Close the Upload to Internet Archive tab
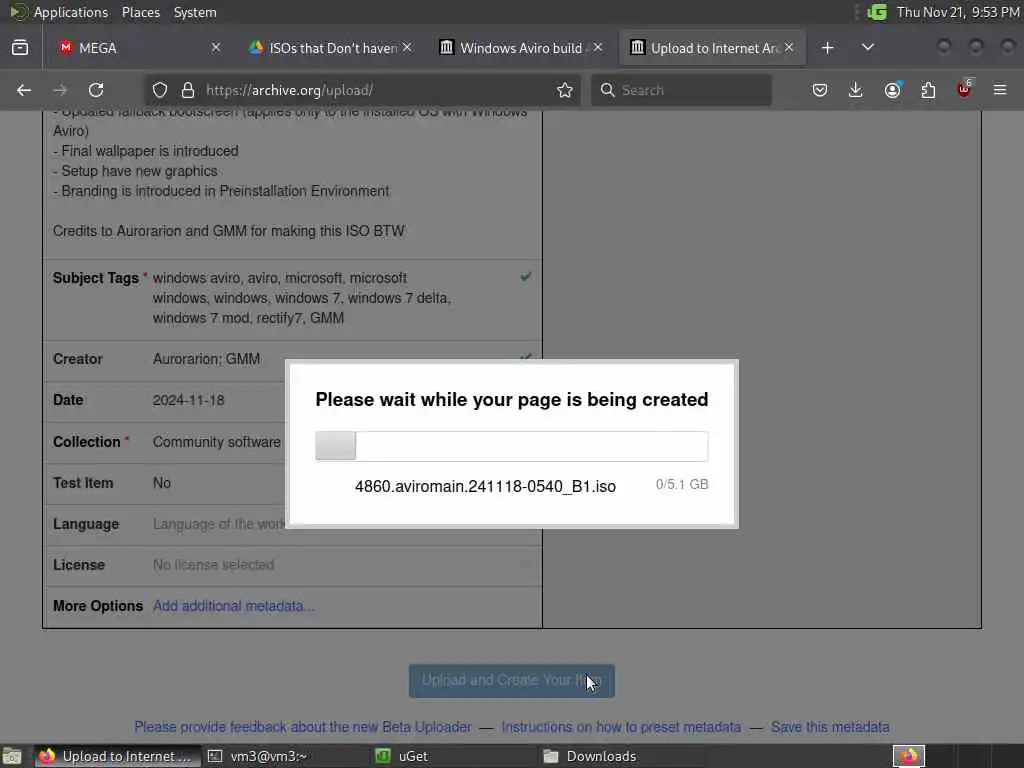 tap(789, 48)
